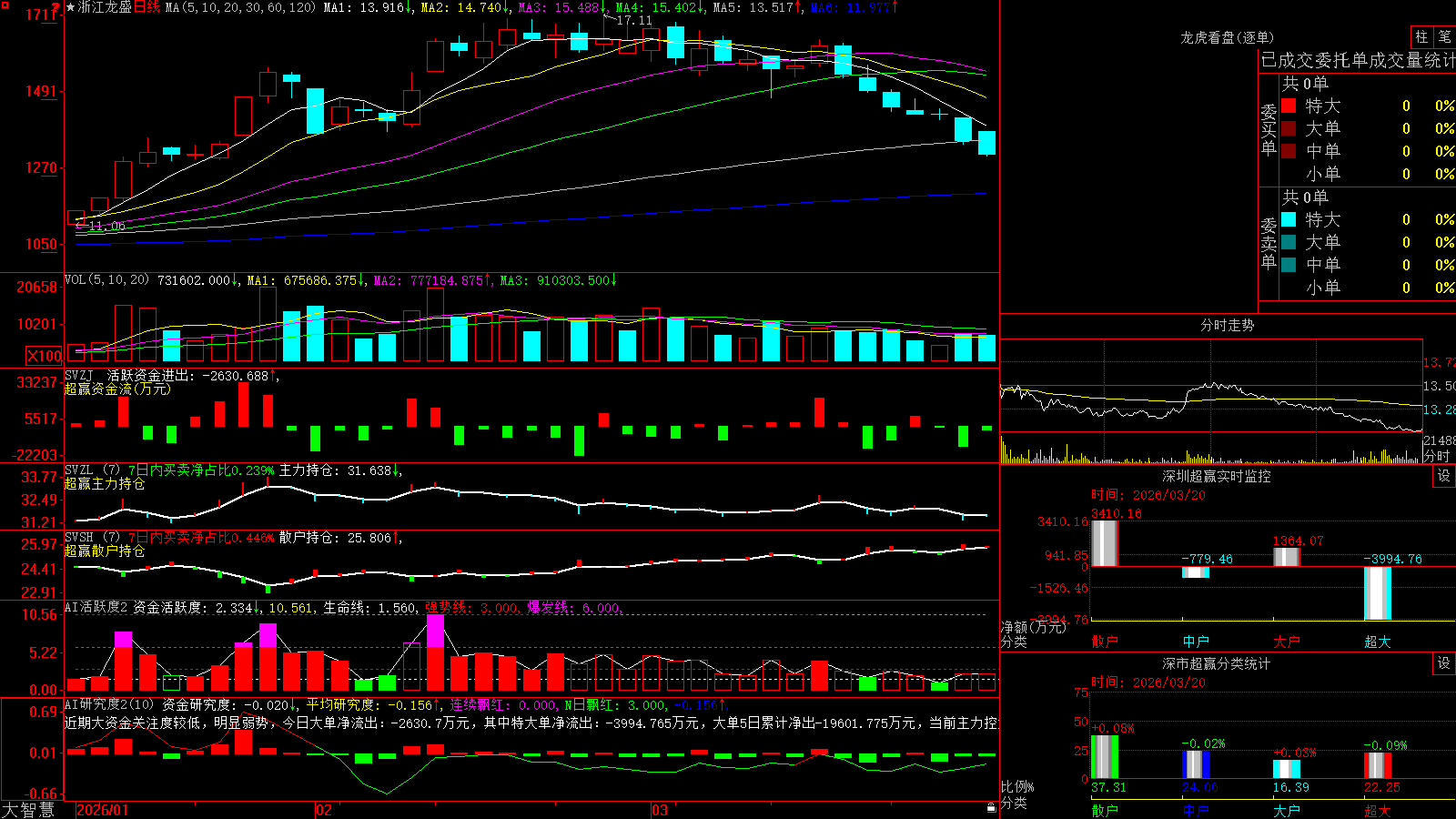Screen dimensions: 1456x819
Task: Click the 散户持仓: 25.806 value
Action: point(336,538)
